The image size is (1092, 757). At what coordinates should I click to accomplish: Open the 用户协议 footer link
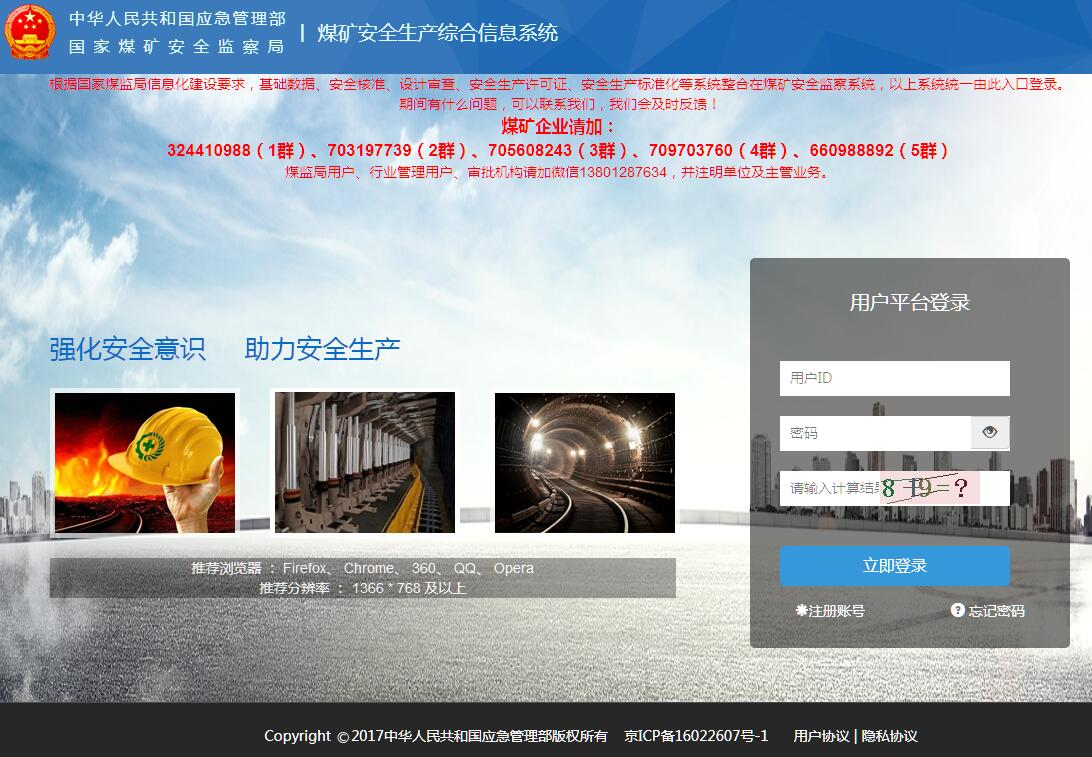(821, 736)
